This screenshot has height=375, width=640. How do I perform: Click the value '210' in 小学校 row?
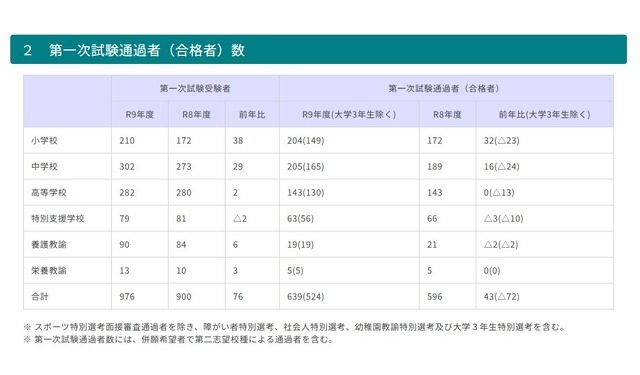(127, 141)
